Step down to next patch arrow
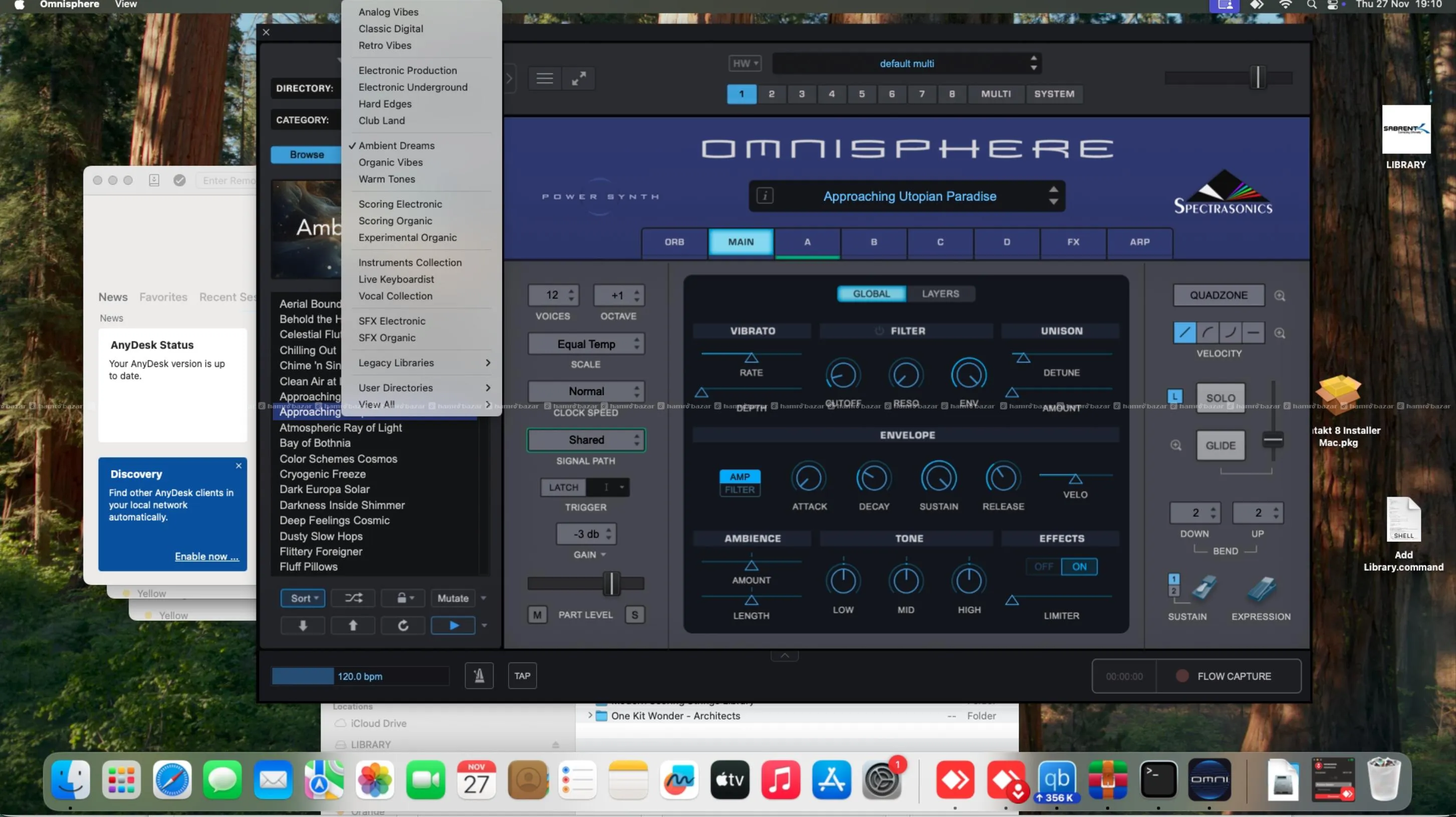The width and height of the screenshot is (1456, 817). pos(303,626)
